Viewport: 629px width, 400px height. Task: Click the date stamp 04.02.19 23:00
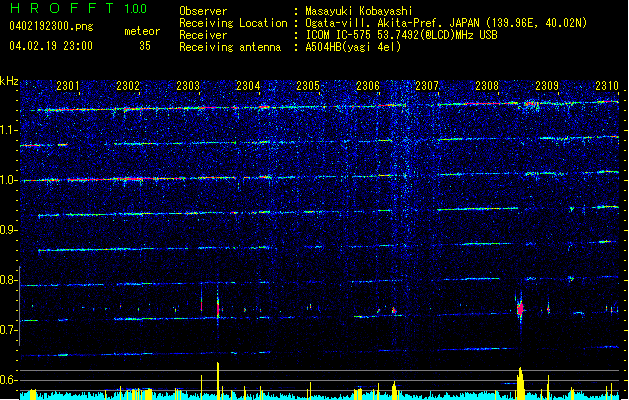pyautogui.click(x=51, y=46)
